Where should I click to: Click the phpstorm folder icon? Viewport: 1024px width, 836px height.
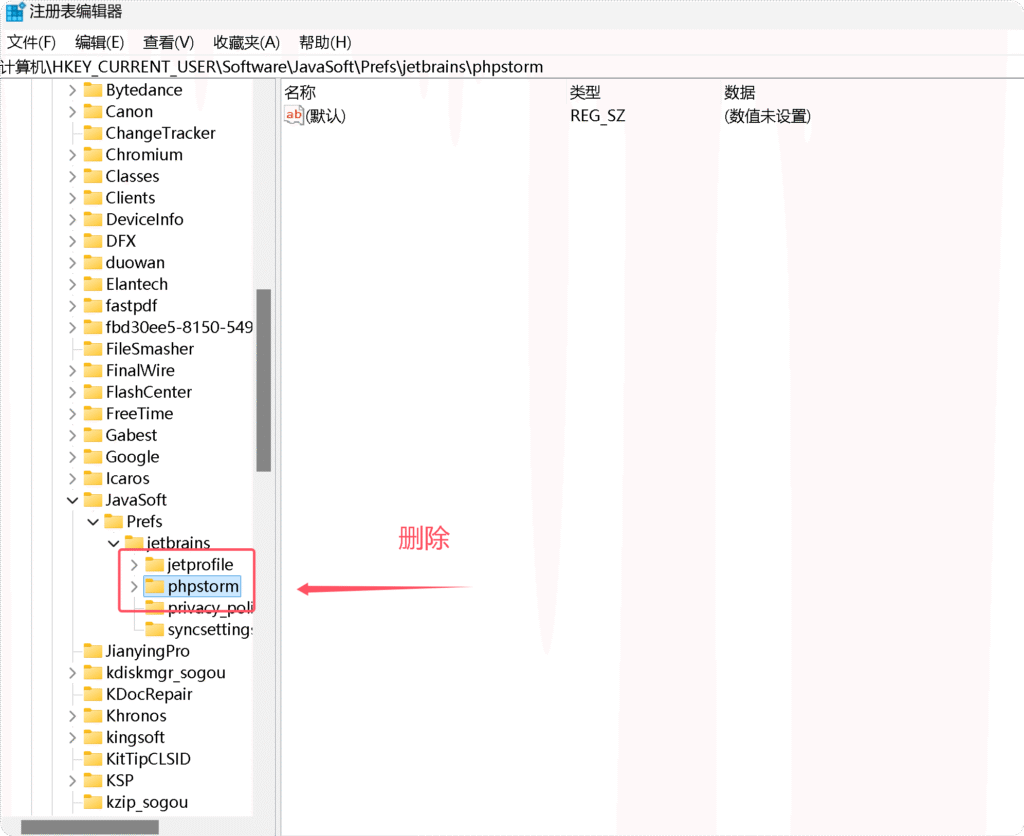(155, 585)
